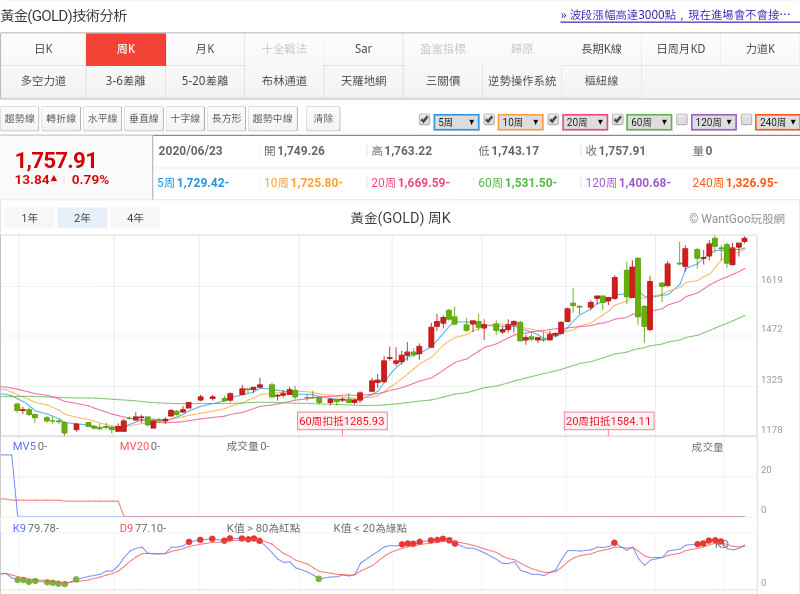
Task: Switch to the 日K tab
Action: pyautogui.click(x=43, y=49)
